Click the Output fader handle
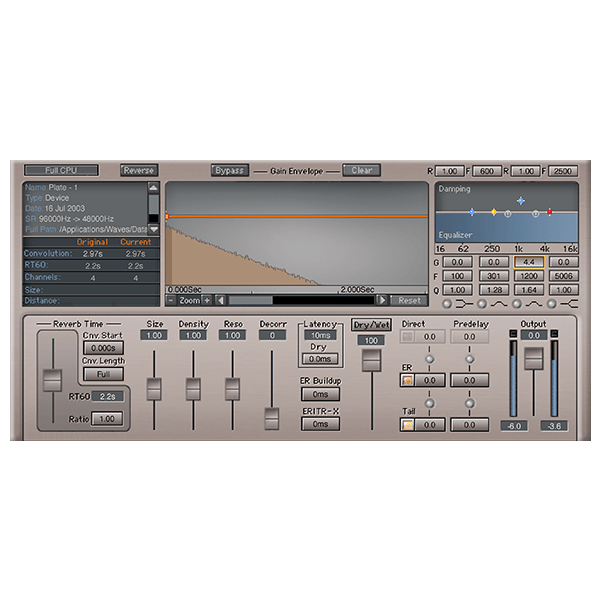The height and width of the screenshot is (600, 600). pyautogui.click(x=533, y=359)
